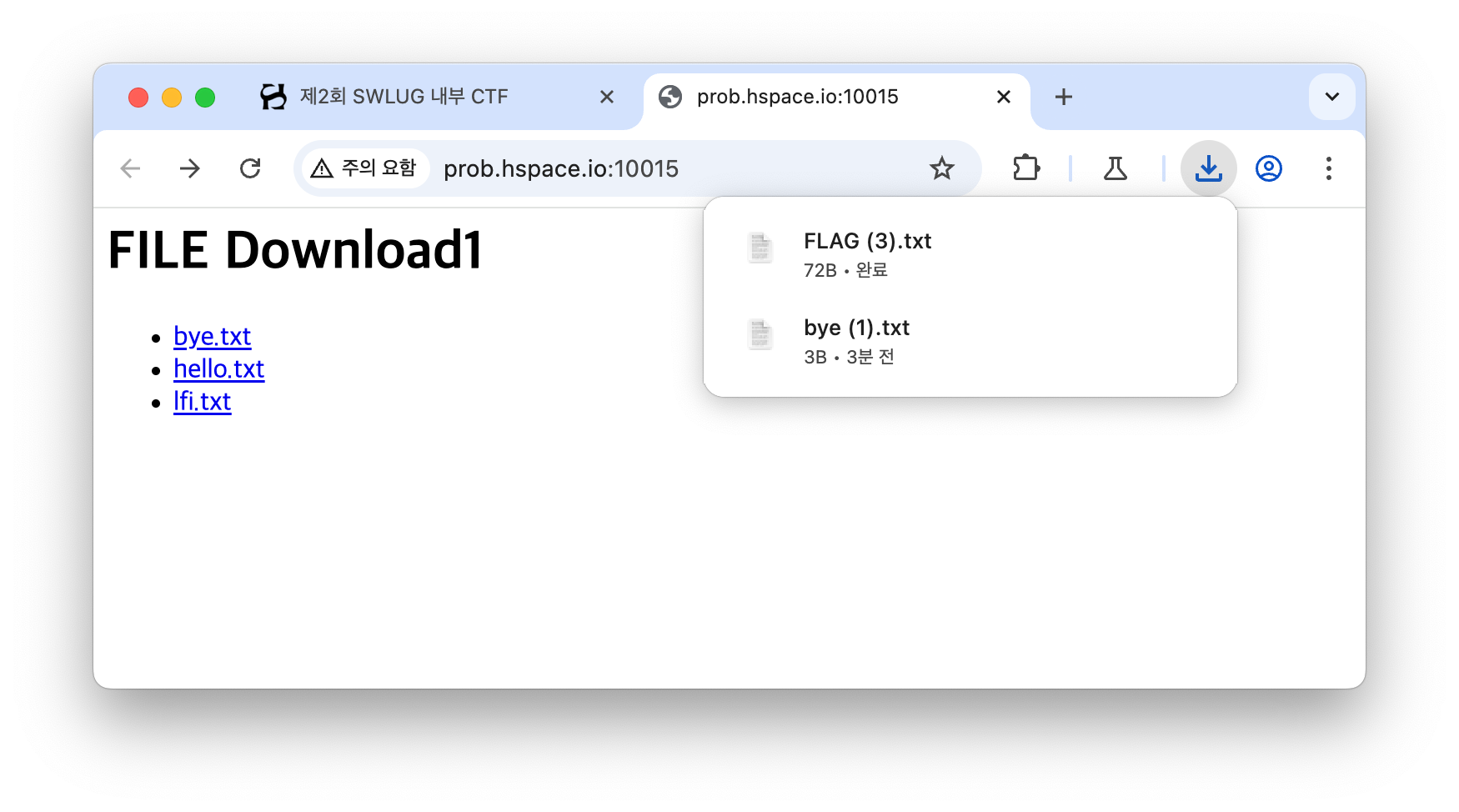Open FLAG (3).txt in downloads popup

pos(970,253)
